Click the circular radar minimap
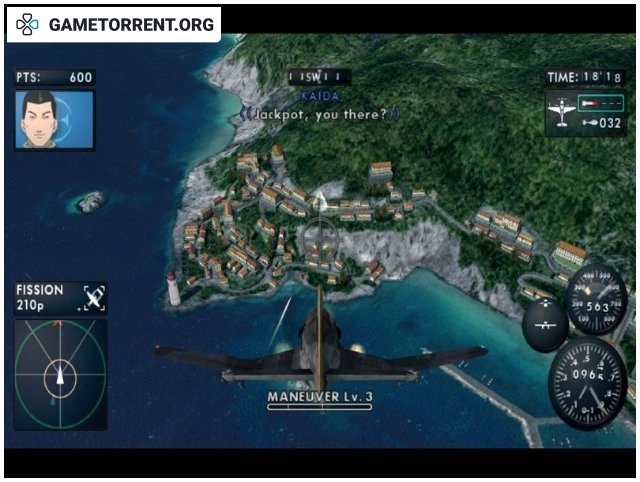The image size is (640, 482). [x=60, y=375]
